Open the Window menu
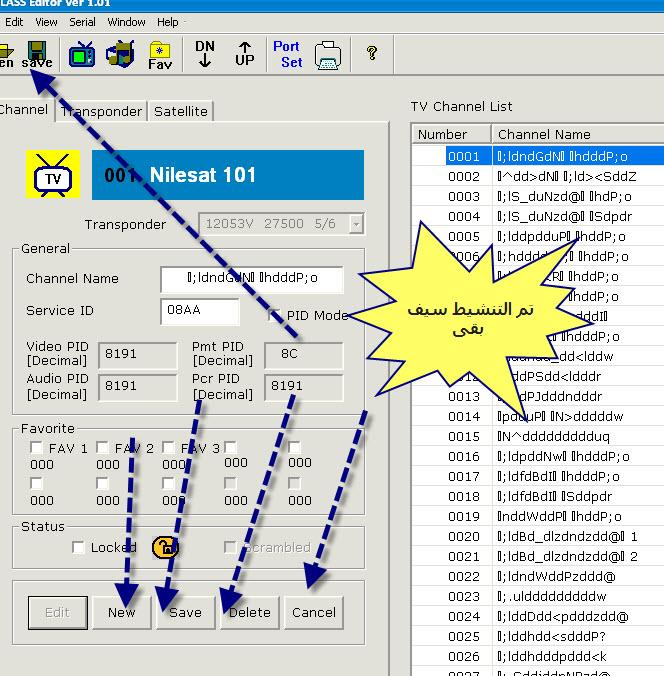Viewport: 664px width, 676px height. [x=126, y=22]
